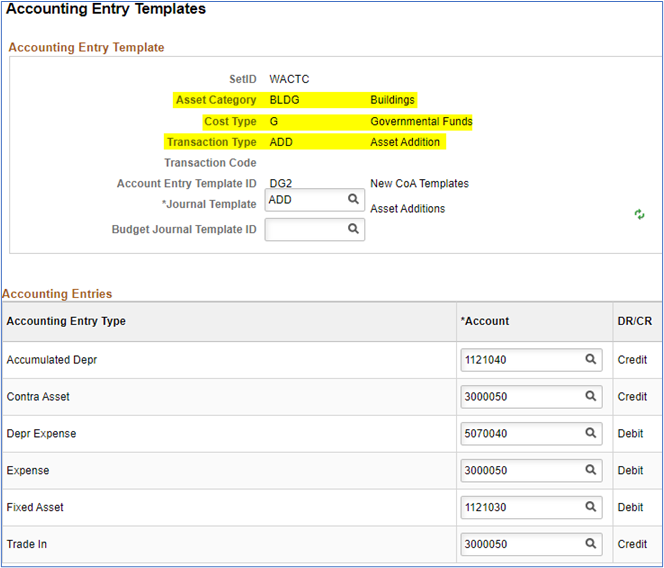Image resolution: width=664 pixels, height=568 pixels.
Task: Select the Fixed Asset account field 1121030
Action: (x=520, y=508)
